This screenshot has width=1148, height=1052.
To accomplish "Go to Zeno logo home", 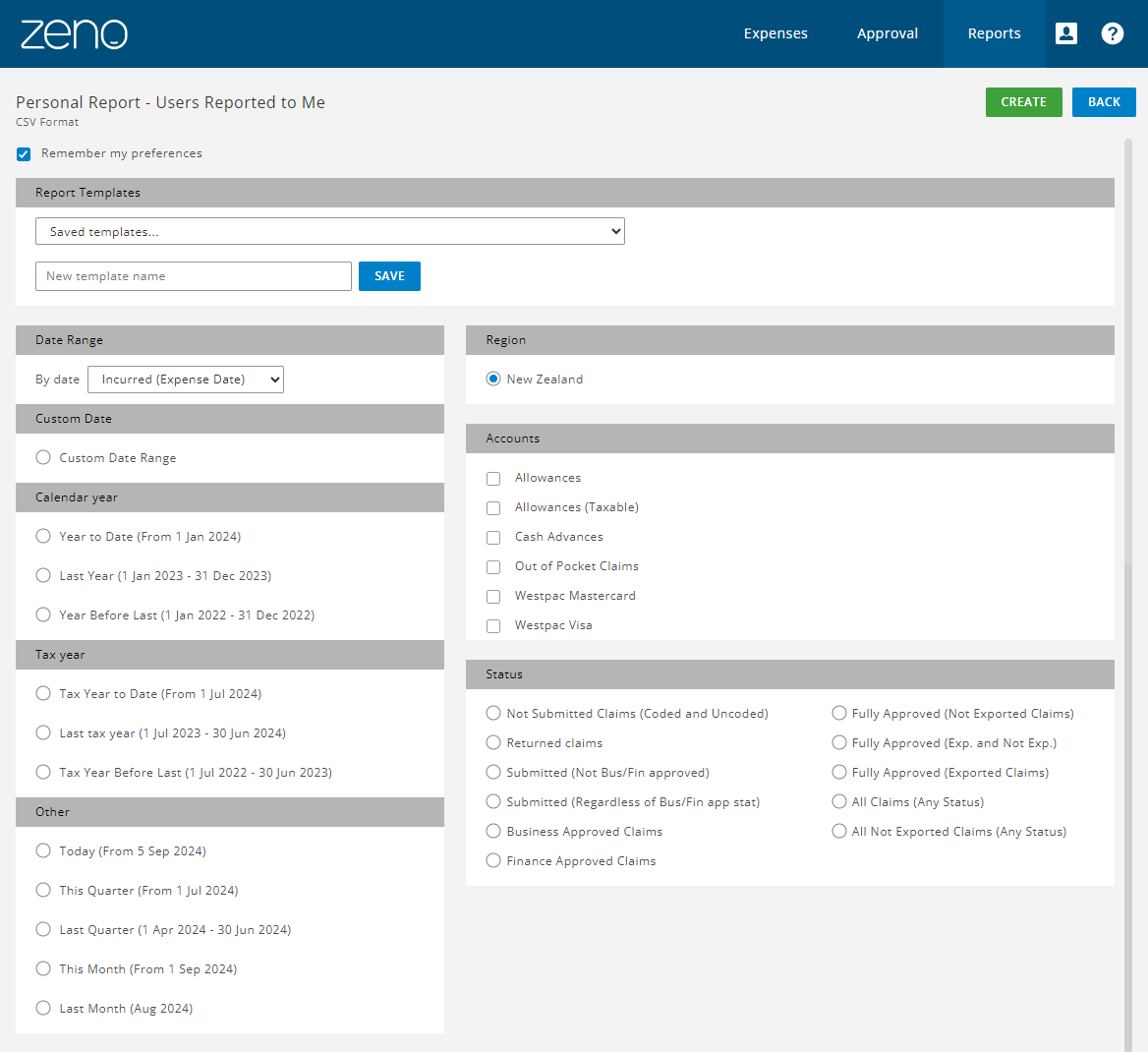I will (x=74, y=33).
